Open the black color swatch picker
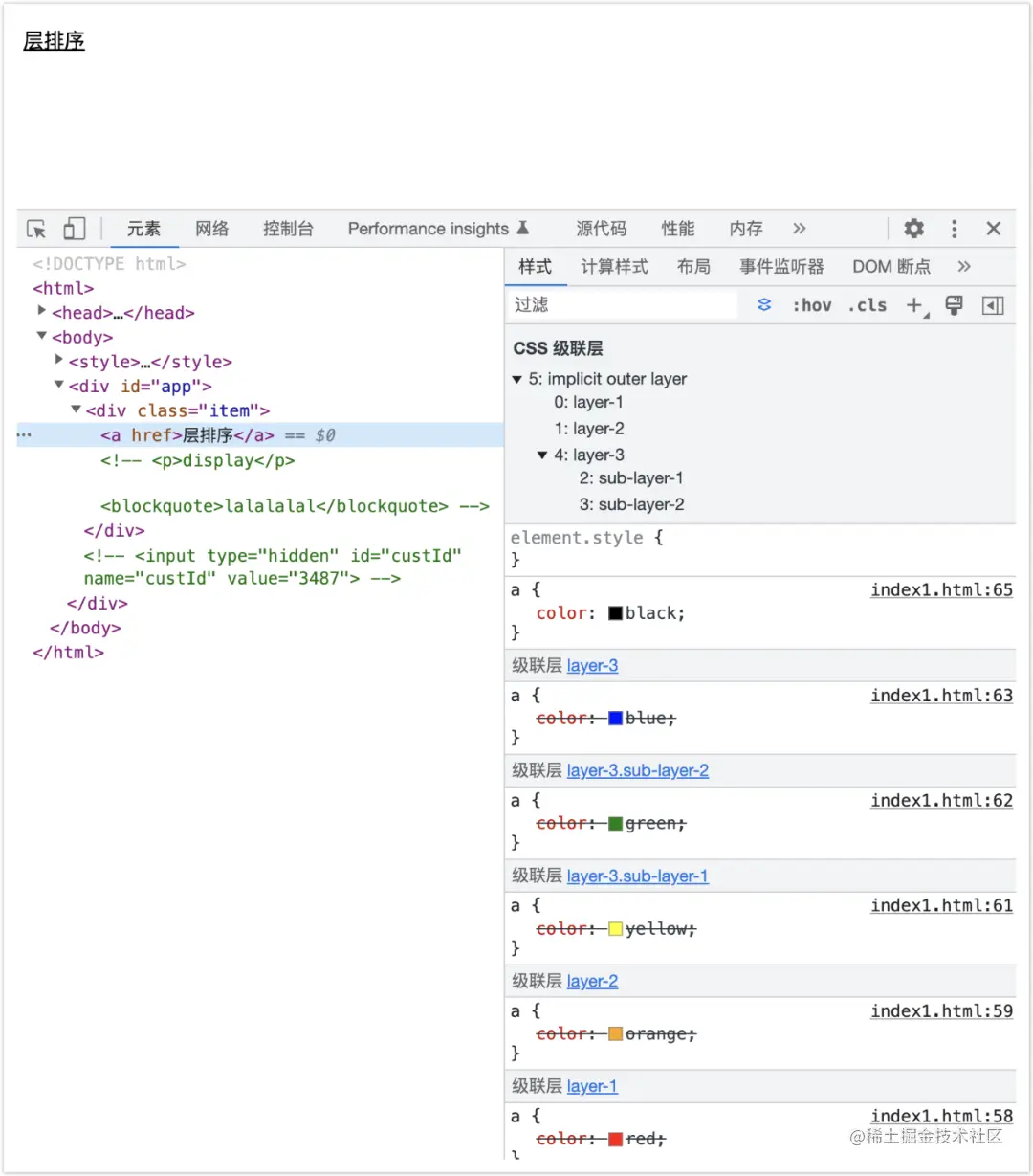1033x1176 pixels. [x=616, y=613]
